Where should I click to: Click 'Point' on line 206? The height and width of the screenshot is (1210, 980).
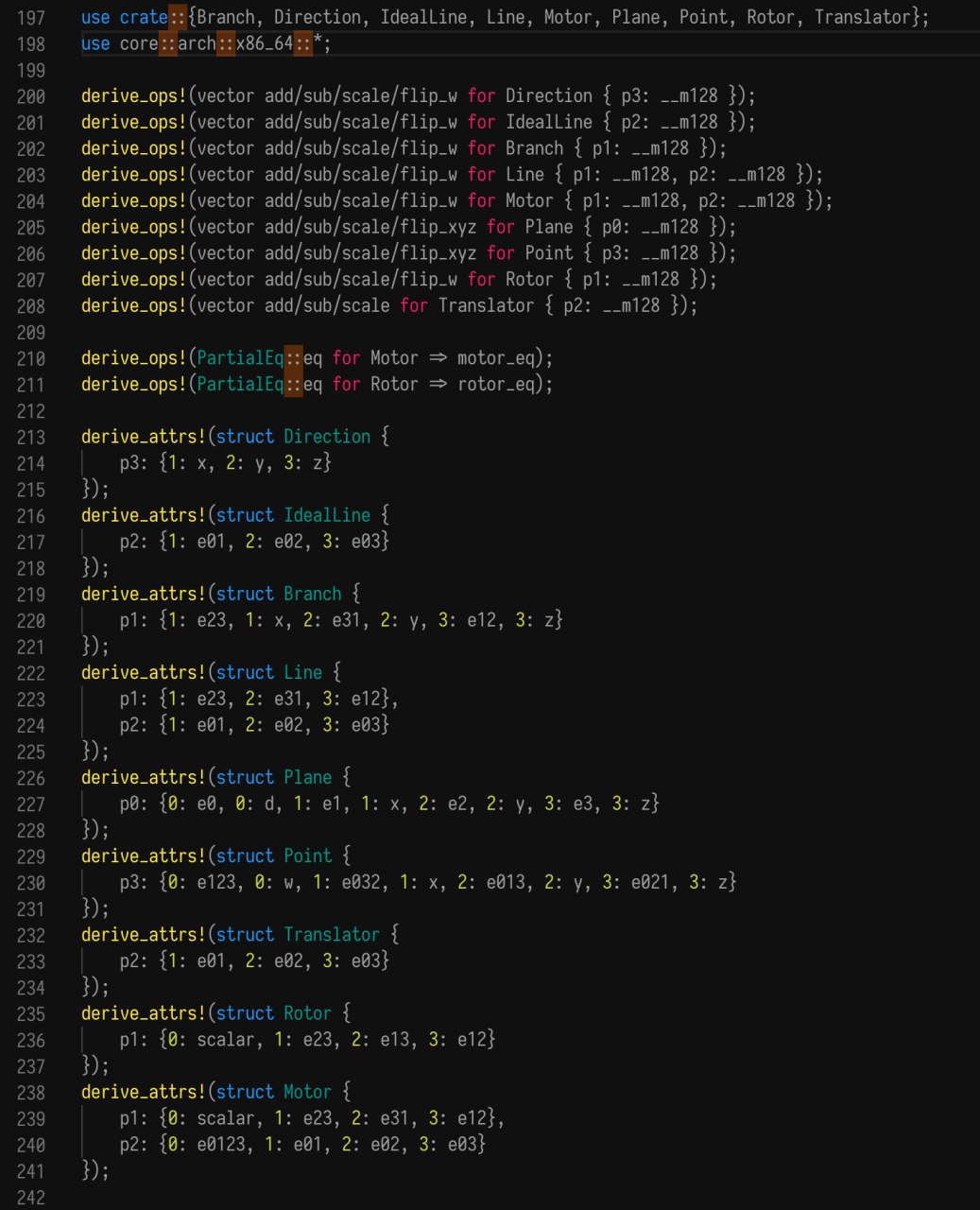click(x=549, y=253)
